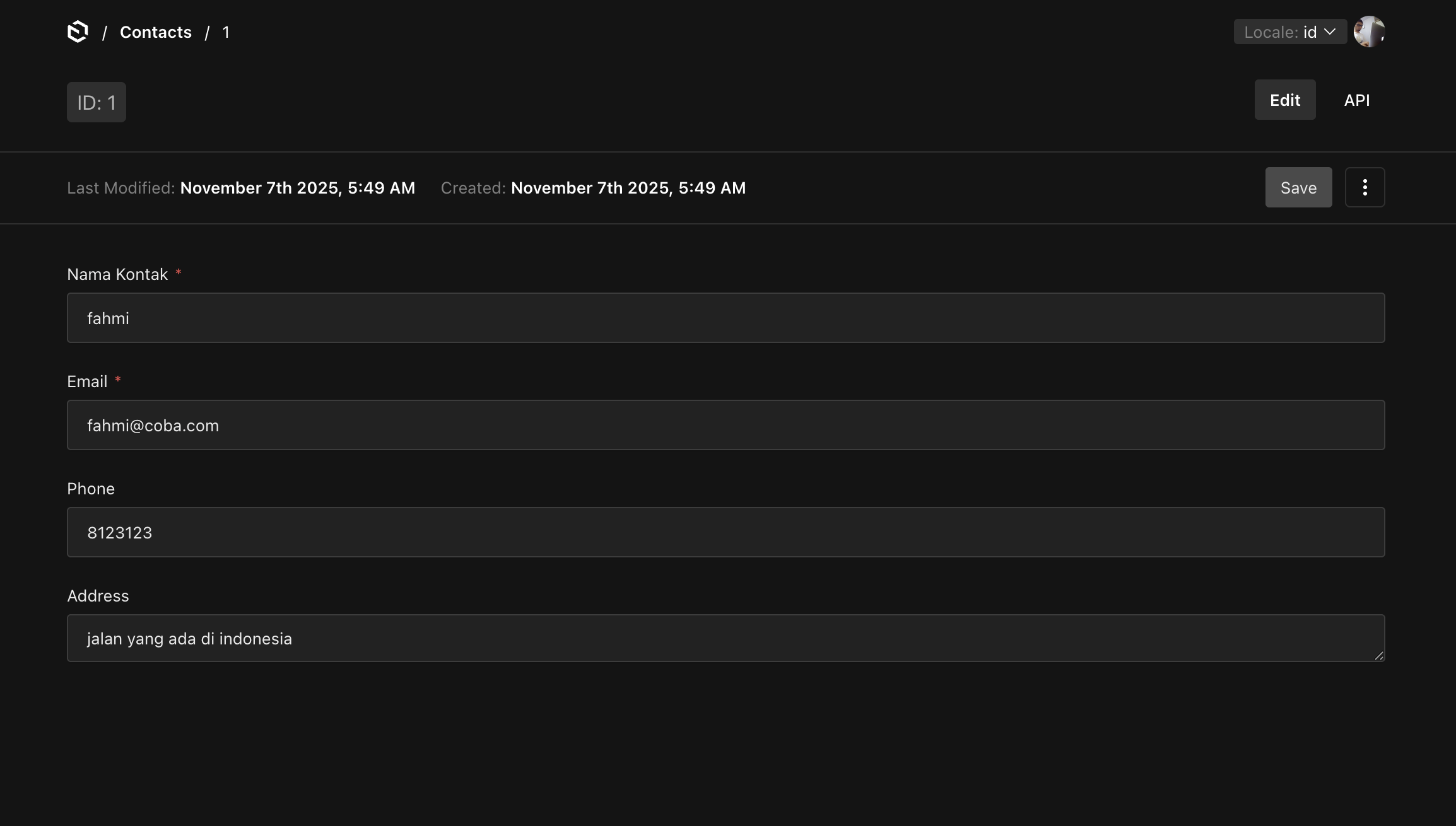The height and width of the screenshot is (826, 1456).
Task: Open the user avatar account menu
Action: click(1368, 32)
